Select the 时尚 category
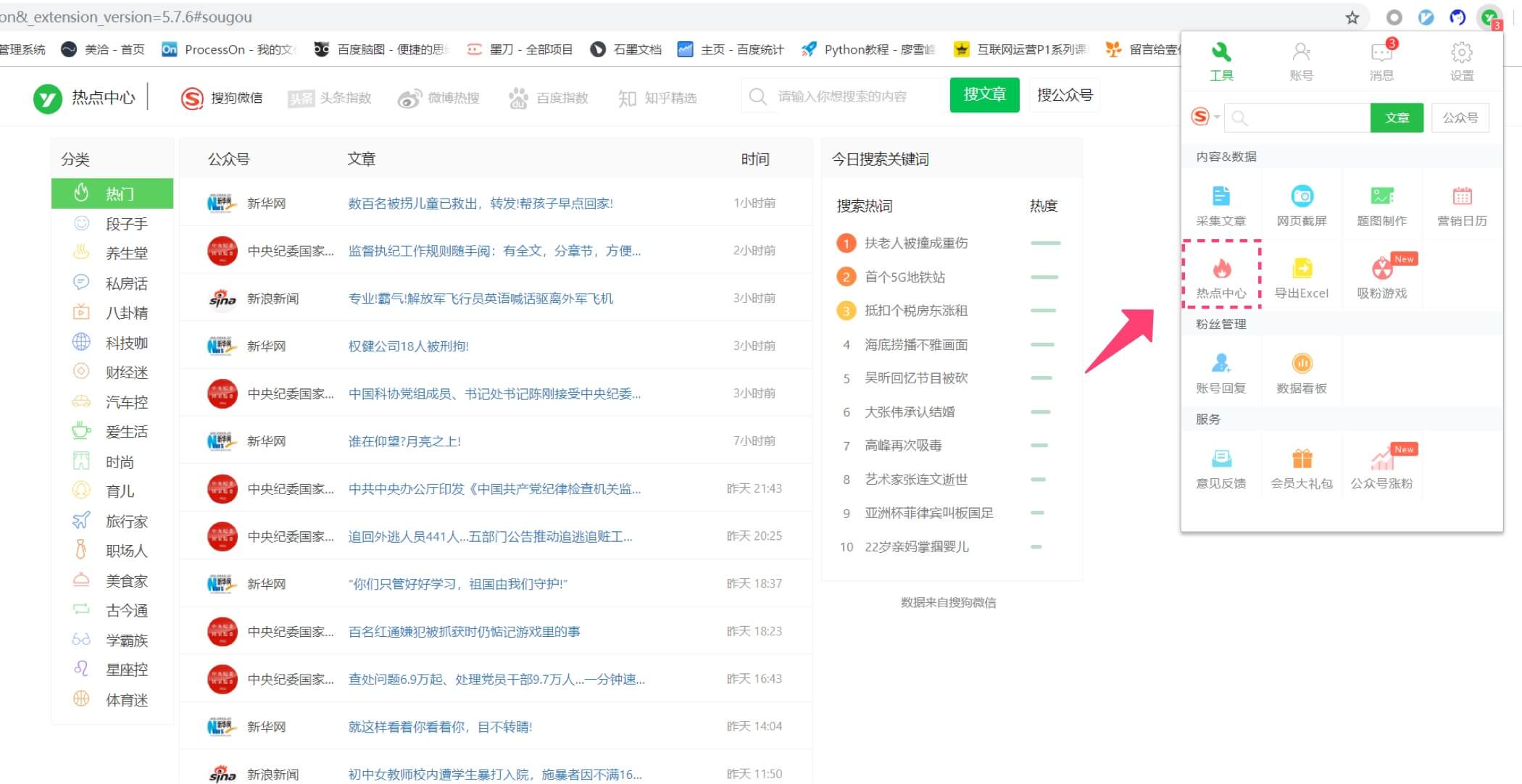The height and width of the screenshot is (784, 1522). coord(112,462)
